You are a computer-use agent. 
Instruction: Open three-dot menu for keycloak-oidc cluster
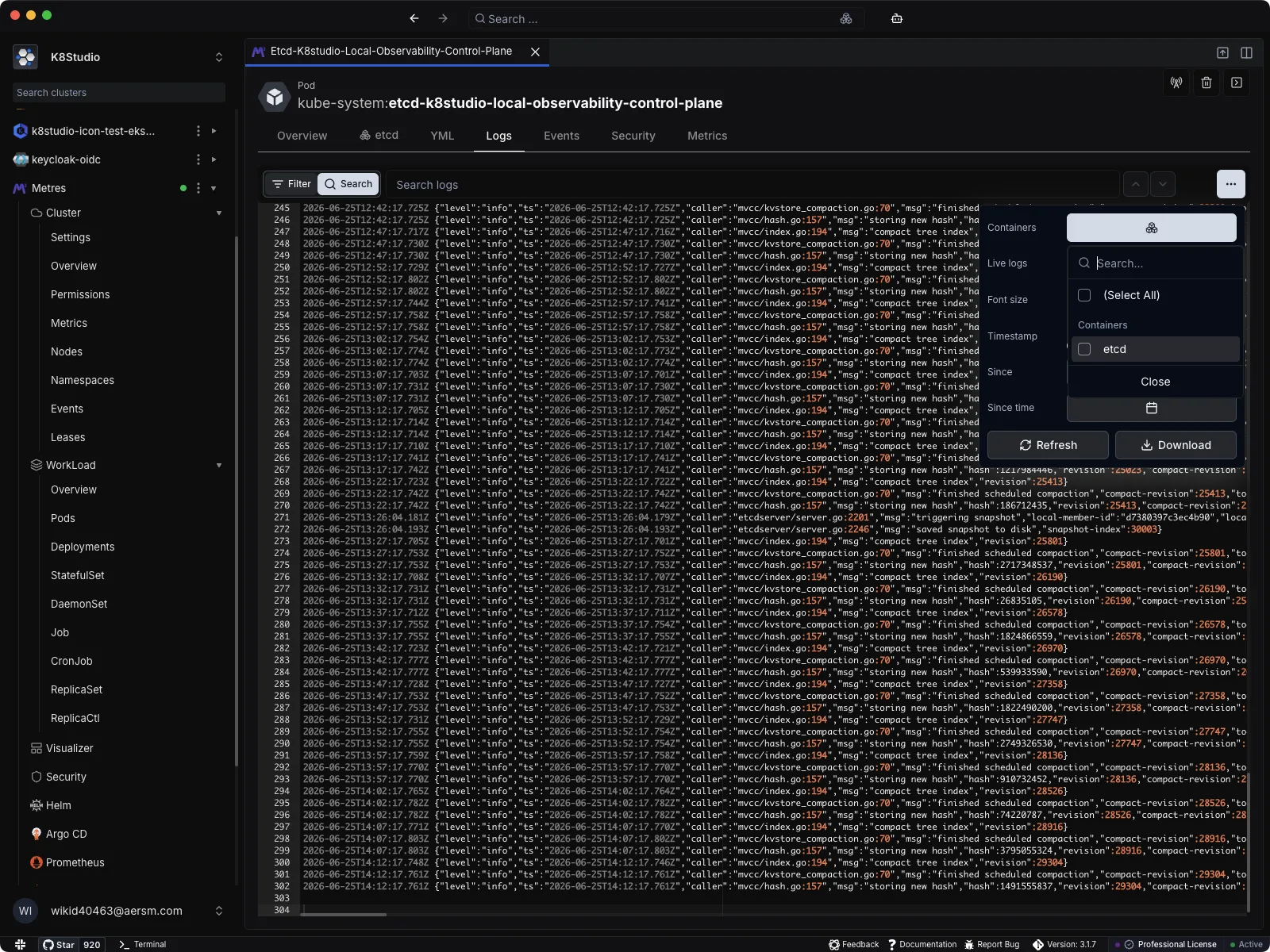point(198,159)
